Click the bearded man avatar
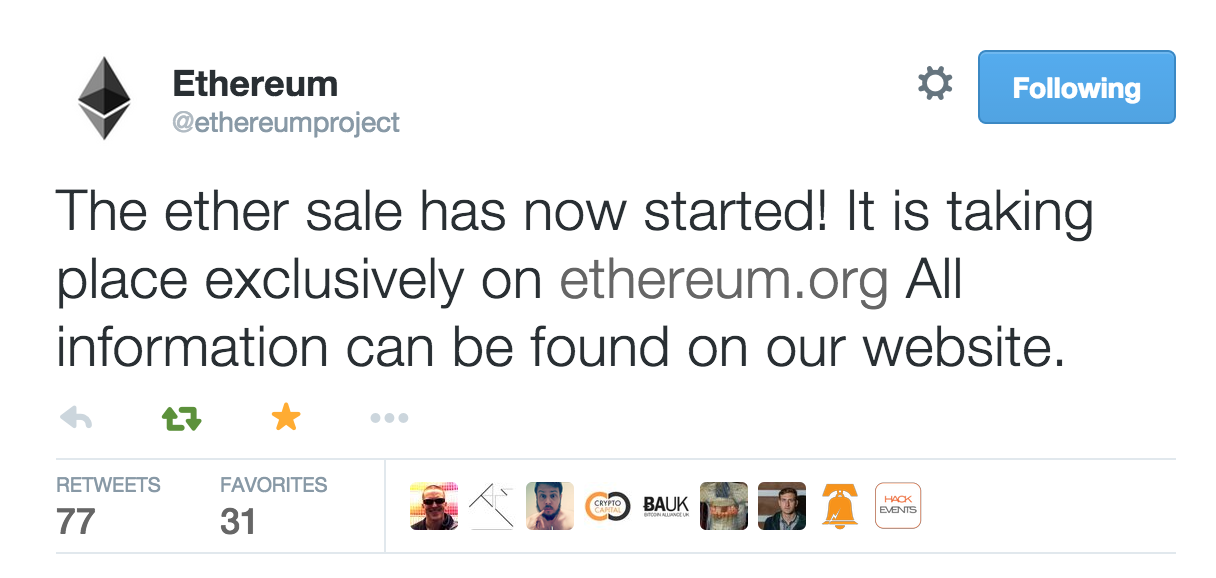Screen dimensions: 1216x578 coord(550,506)
